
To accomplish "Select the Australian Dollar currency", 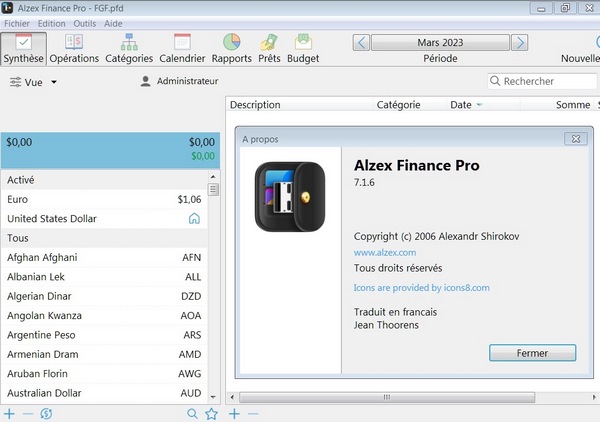I will point(104,393).
